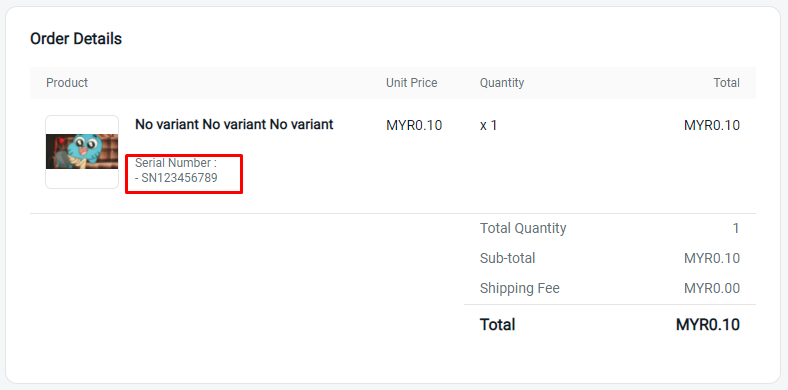Image resolution: width=788 pixels, height=390 pixels.
Task: Click the product row total amount
Action: tap(712, 126)
